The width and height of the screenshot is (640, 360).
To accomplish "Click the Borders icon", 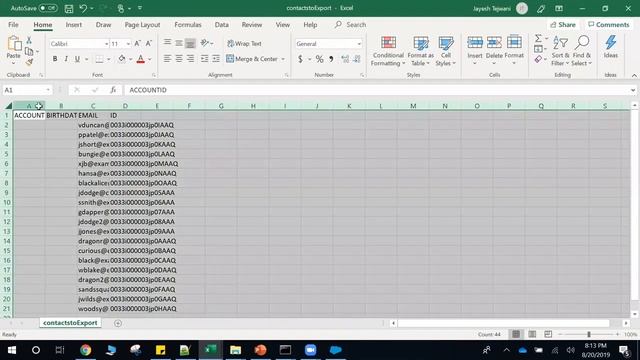I will point(99,59).
